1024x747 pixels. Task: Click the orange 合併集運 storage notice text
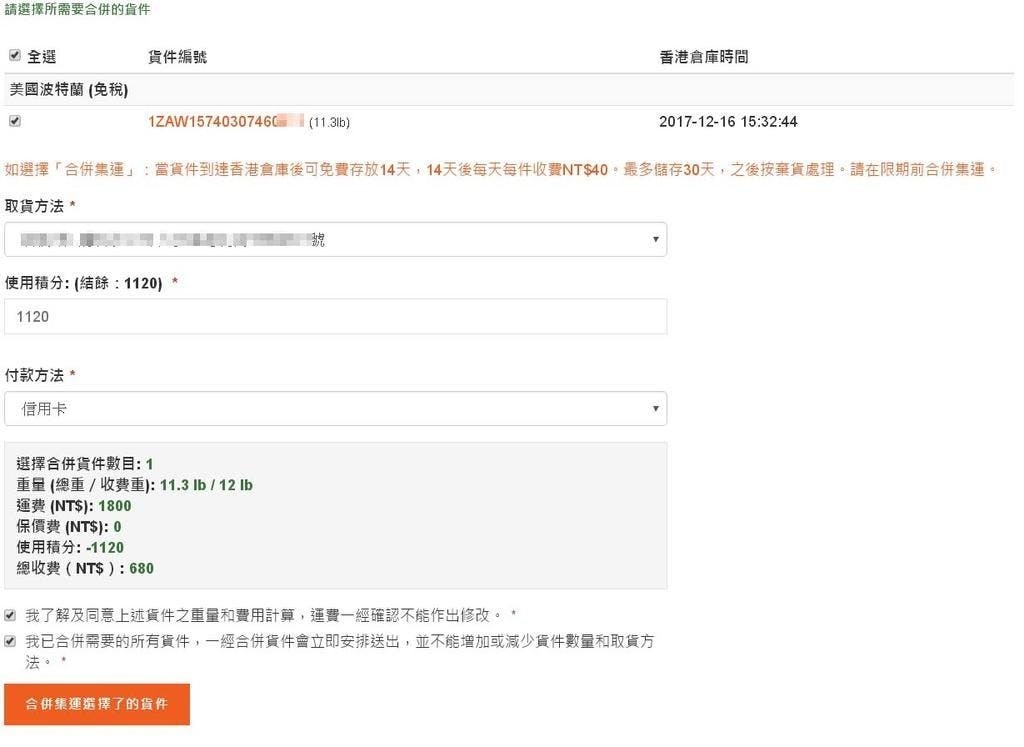coord(500,169)
